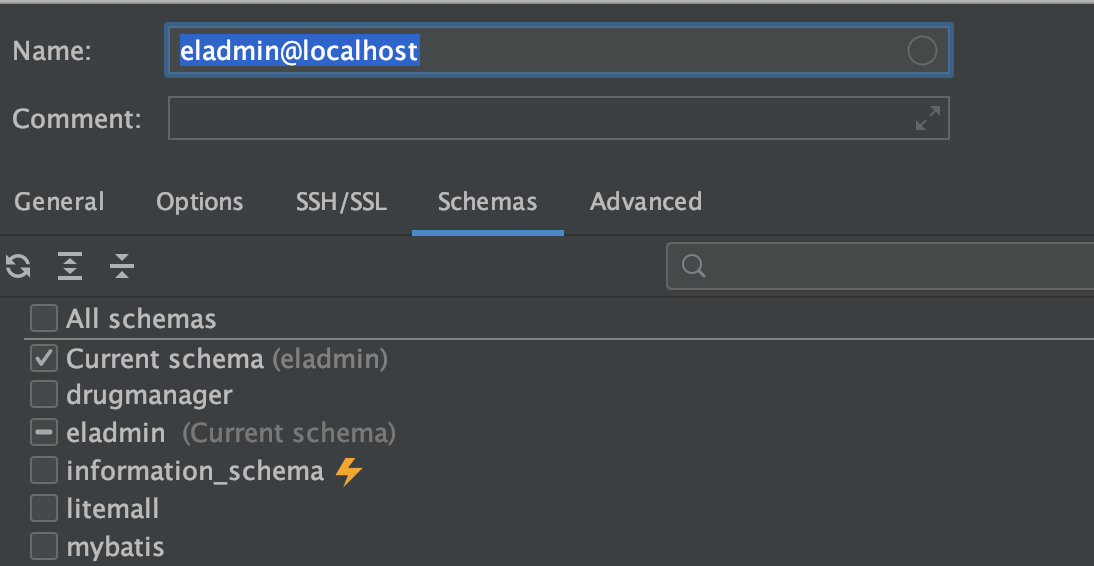Select the litemall schema checkbox
The width and height of the screenshot is (1094, 566).
[x=44, y=508]
